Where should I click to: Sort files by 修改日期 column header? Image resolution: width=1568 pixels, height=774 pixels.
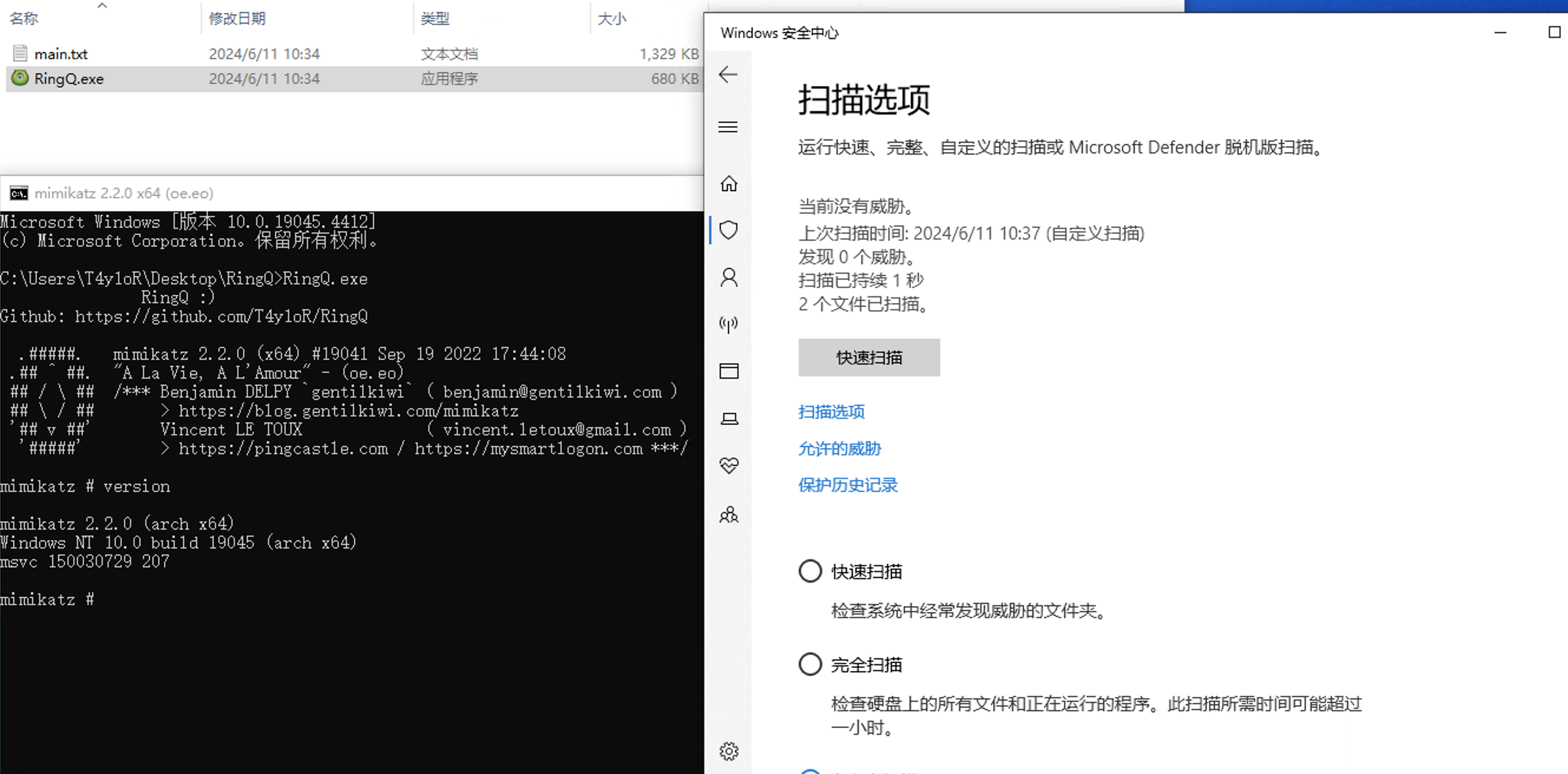tap(237, 18)
